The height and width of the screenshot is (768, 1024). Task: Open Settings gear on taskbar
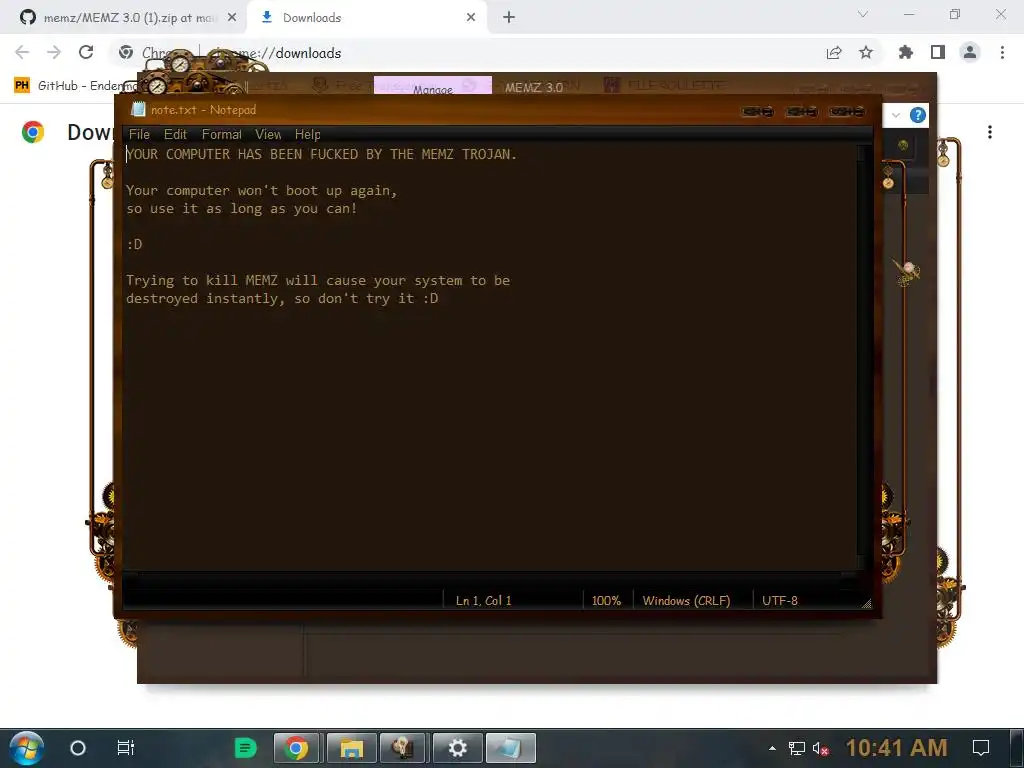pos(457,748)
